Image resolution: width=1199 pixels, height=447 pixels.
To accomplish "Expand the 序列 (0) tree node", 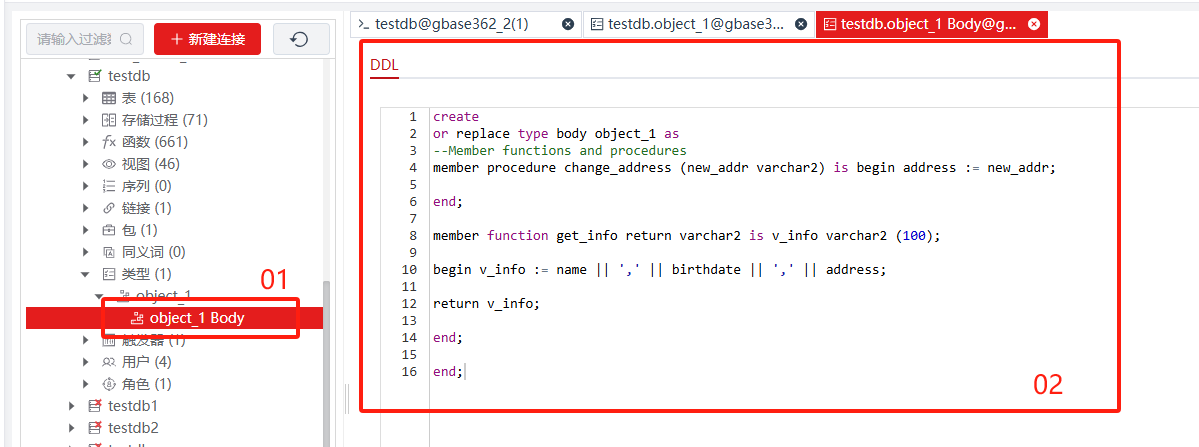I will (86, 186).
